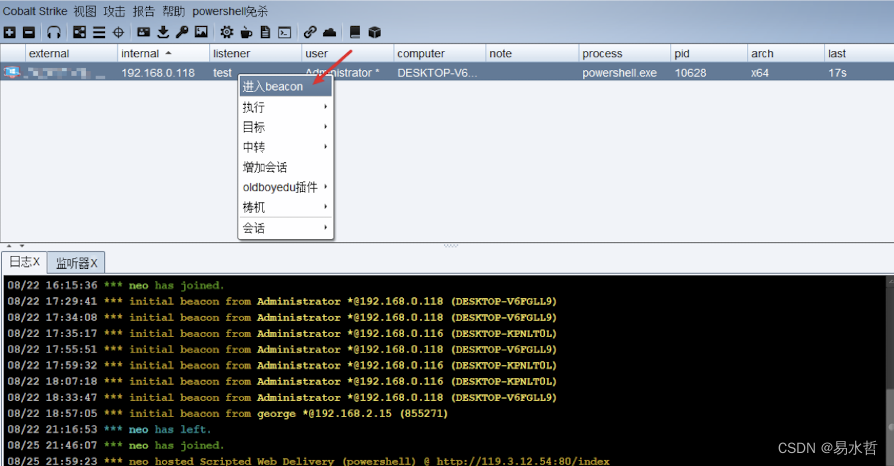Expand the 执行 submenu

click(x=286, y=107)
